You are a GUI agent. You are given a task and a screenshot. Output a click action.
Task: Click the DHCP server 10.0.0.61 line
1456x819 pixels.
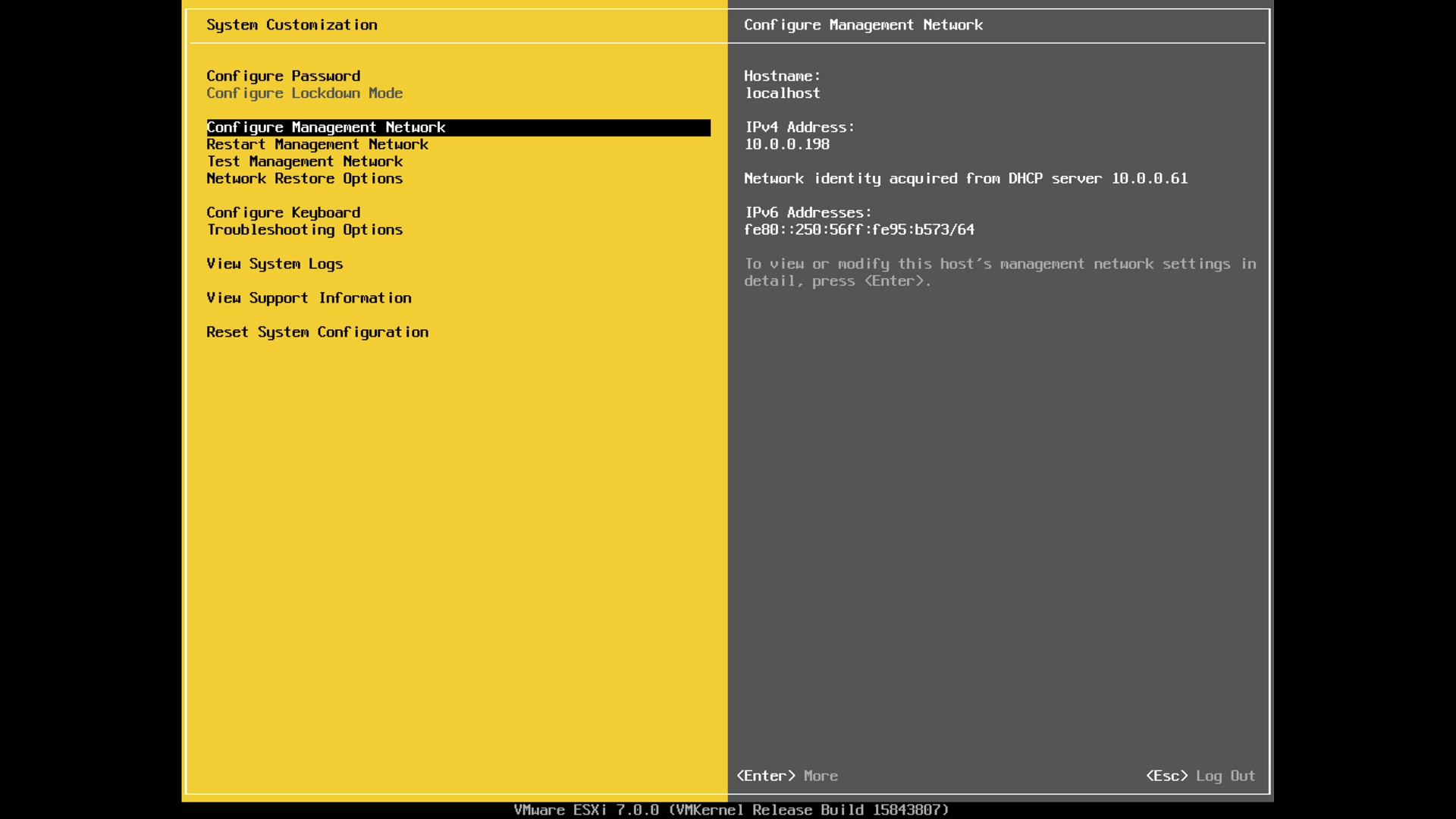coord(965,178)
